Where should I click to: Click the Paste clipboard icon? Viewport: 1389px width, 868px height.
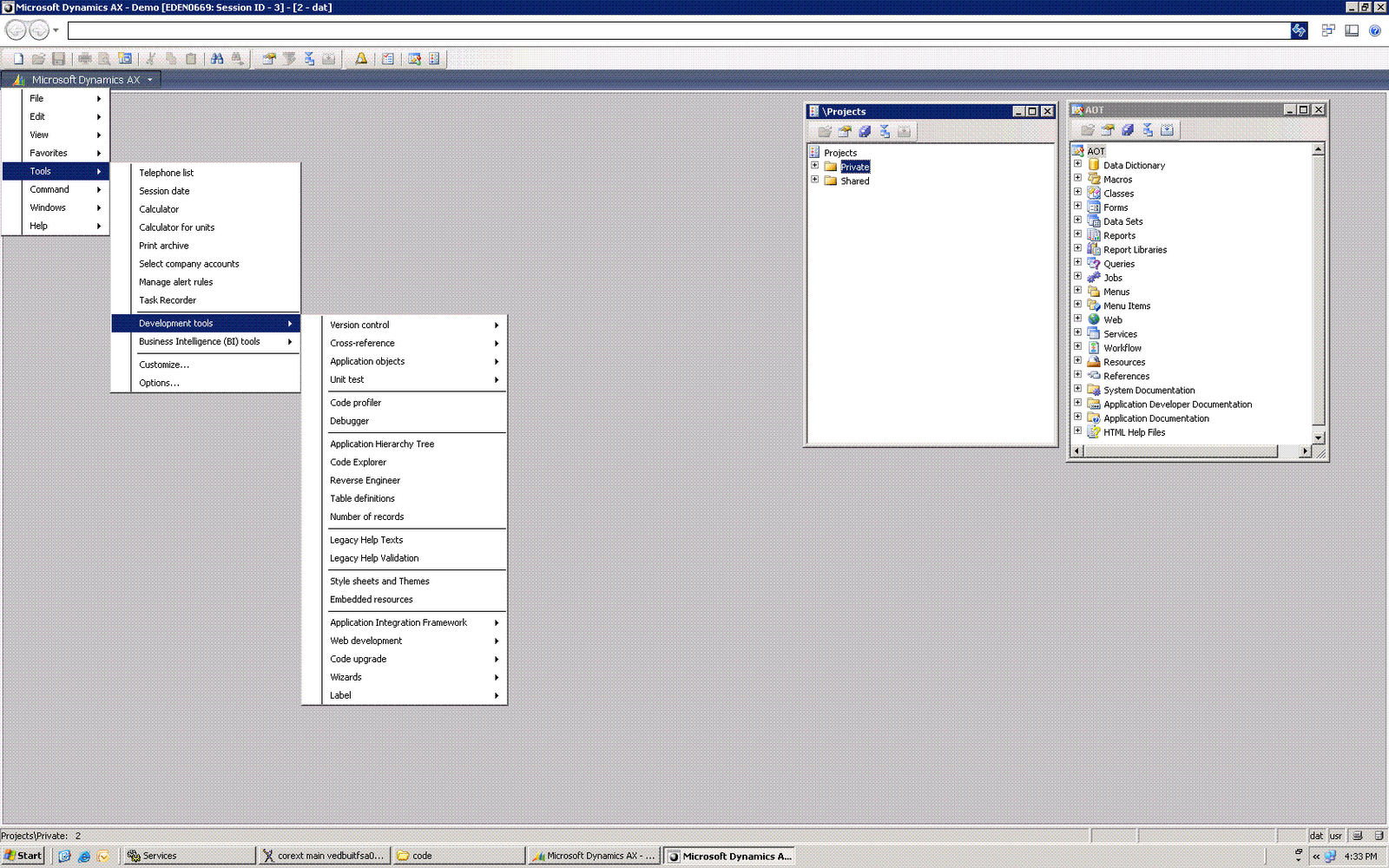pyautogui.click(x=191, y=59)
